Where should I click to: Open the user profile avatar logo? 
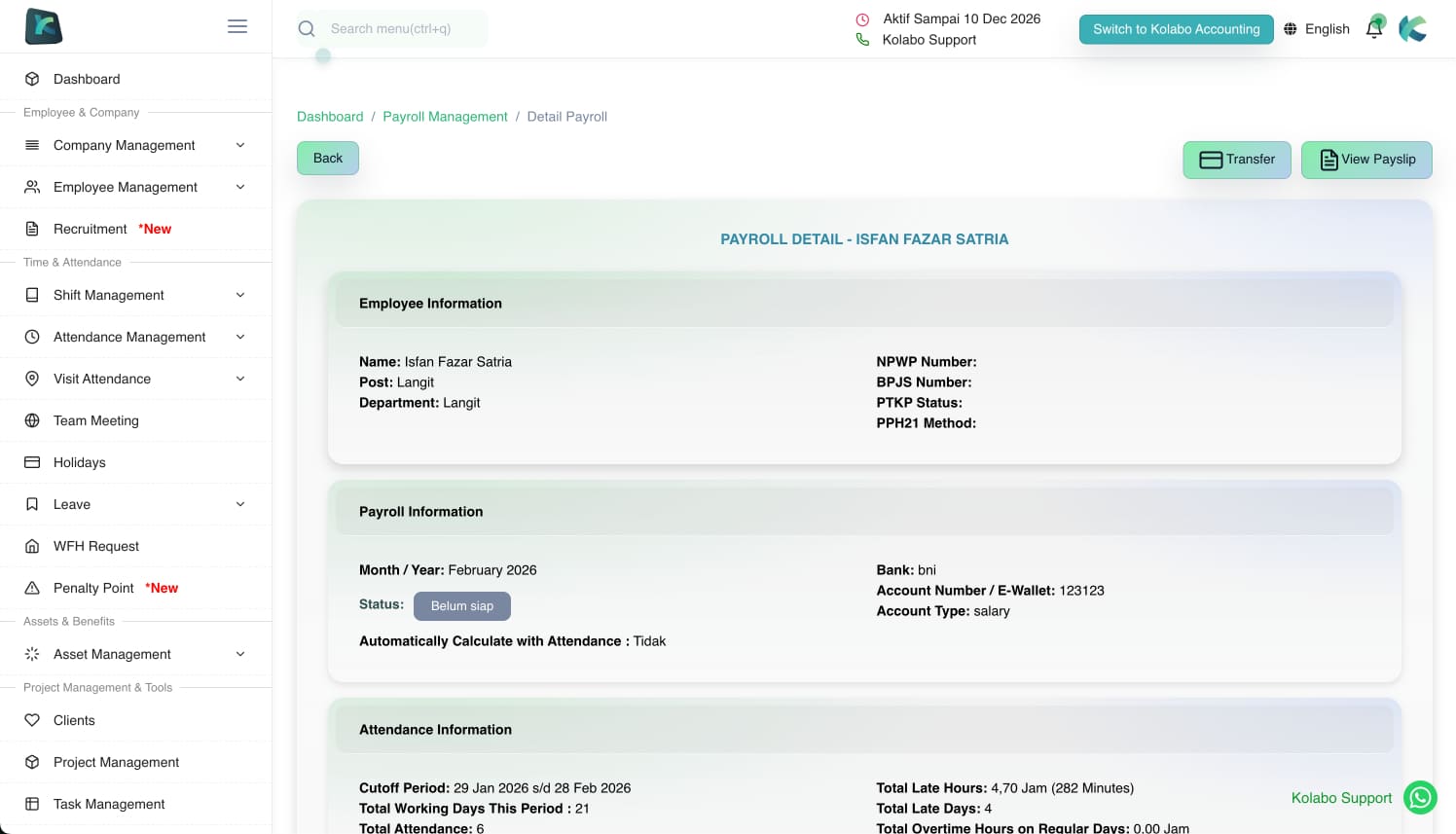click(1413, 29)
